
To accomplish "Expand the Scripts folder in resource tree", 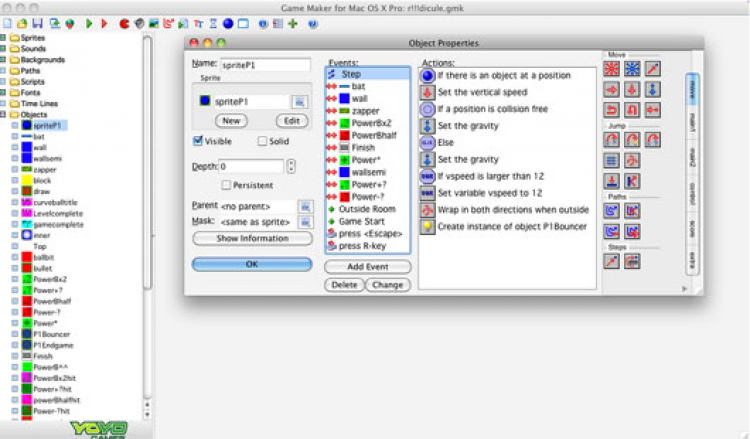I will tap(3, 81).
